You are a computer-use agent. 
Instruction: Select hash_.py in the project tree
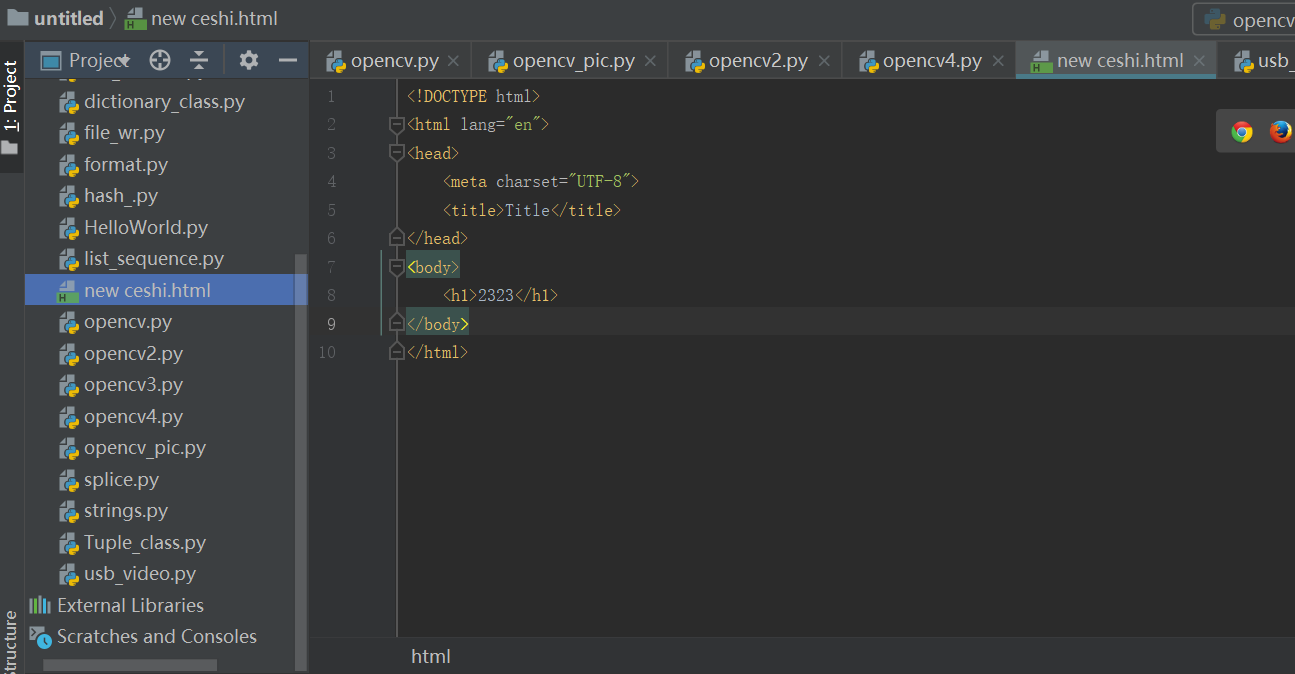pyautogui.click(x=120, y=196)
